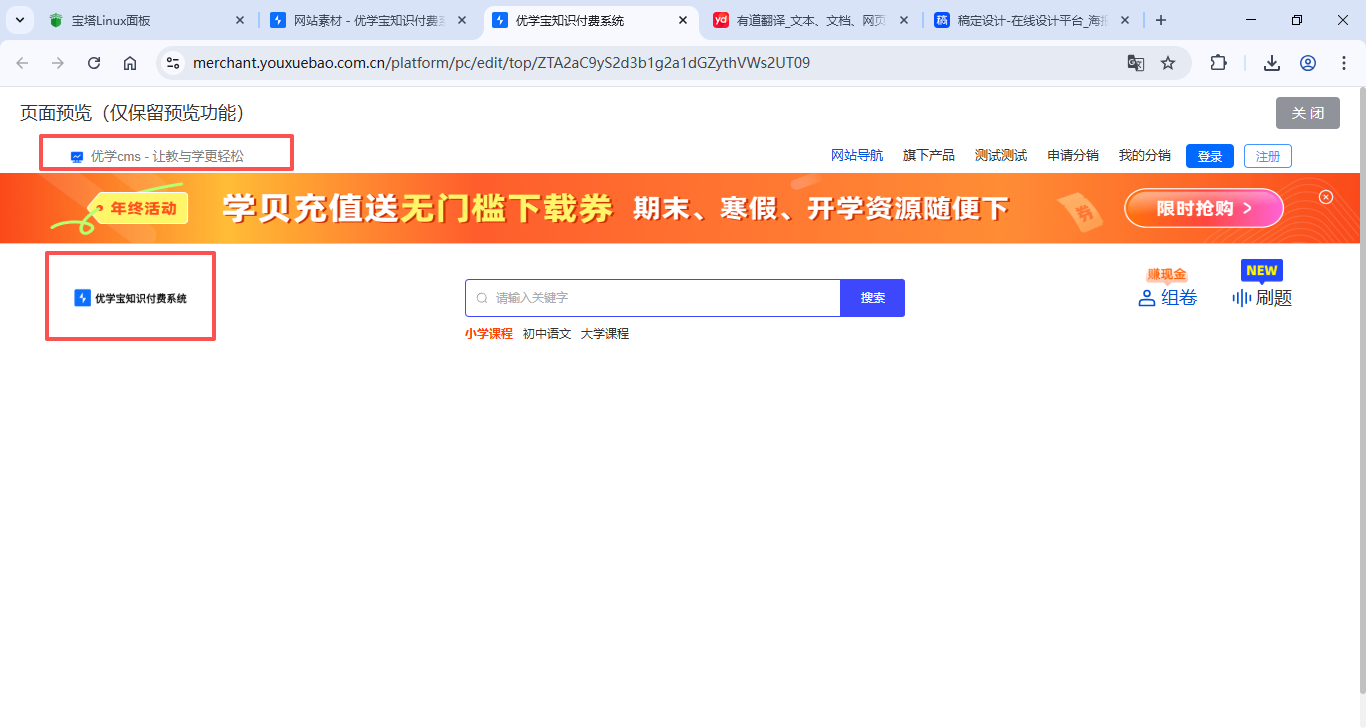
Task: Click the Chrome translate page icon
Action: 1136,63
